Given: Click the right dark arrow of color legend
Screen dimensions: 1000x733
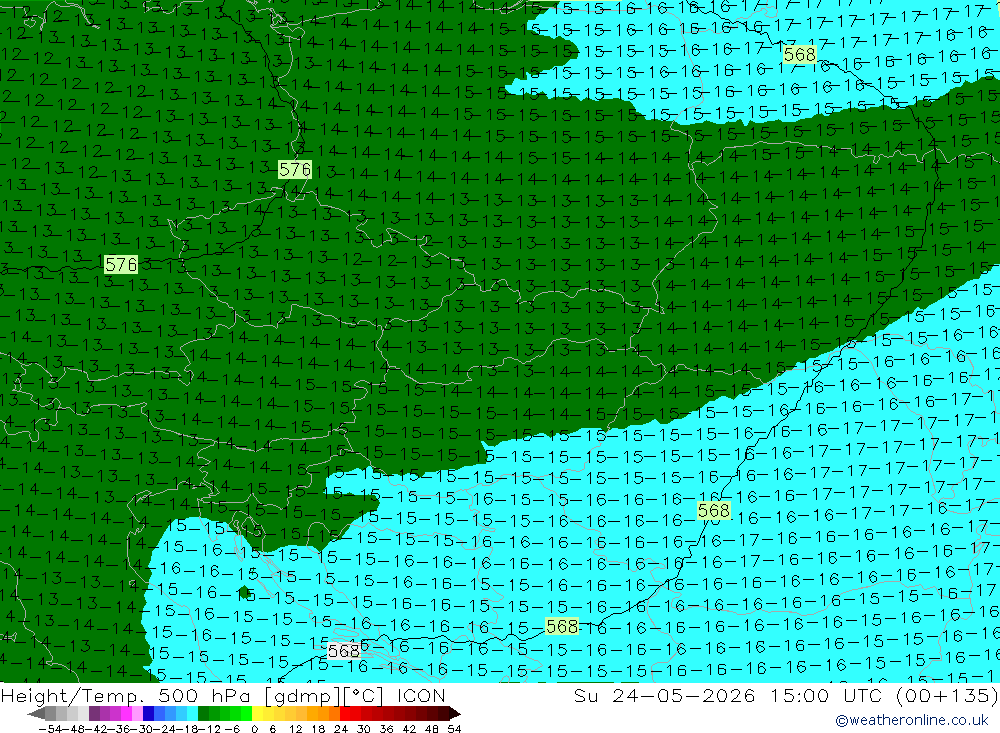Looking at the screenshot, I should tap(454, 714).
